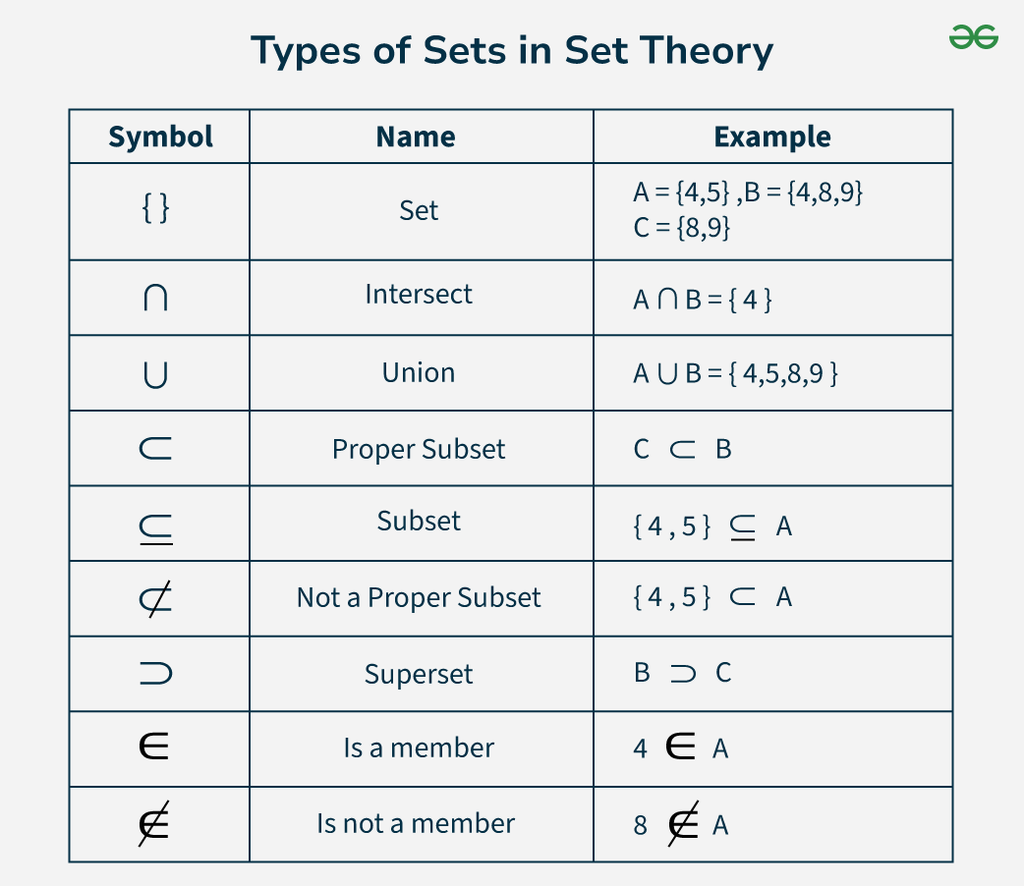The width and height of the screenshot is (1024, 886).
Task: Select the 'is a member' symbol in Symbol column
Action: click(x=155, y=747)
